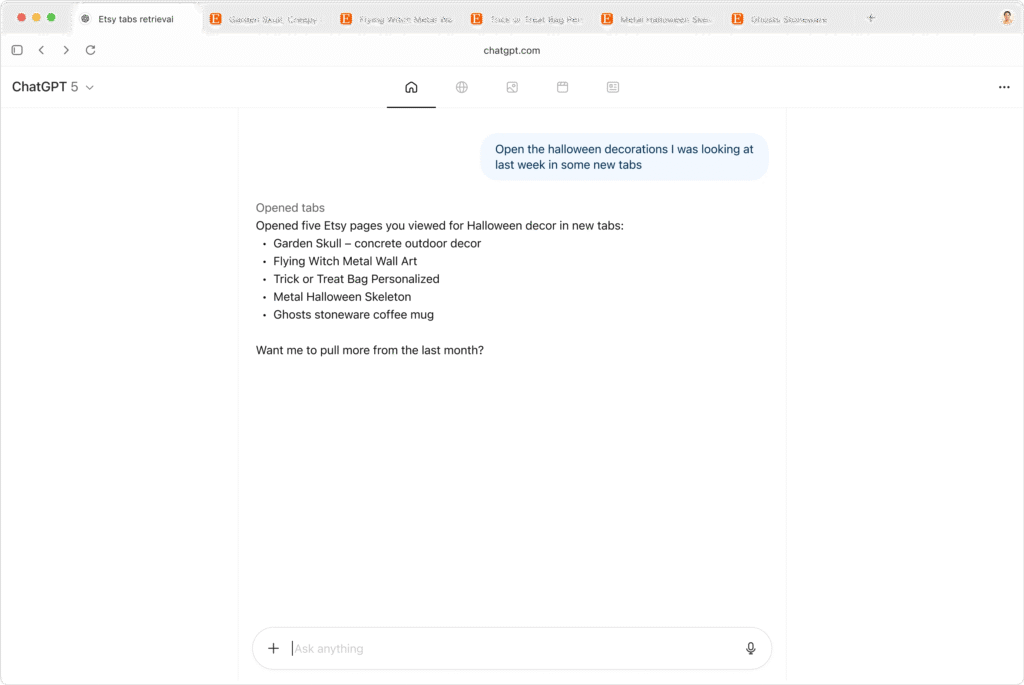Click the microphone icon for voice input
This screenshot has width=1024, height=685.
coord(751,648)
